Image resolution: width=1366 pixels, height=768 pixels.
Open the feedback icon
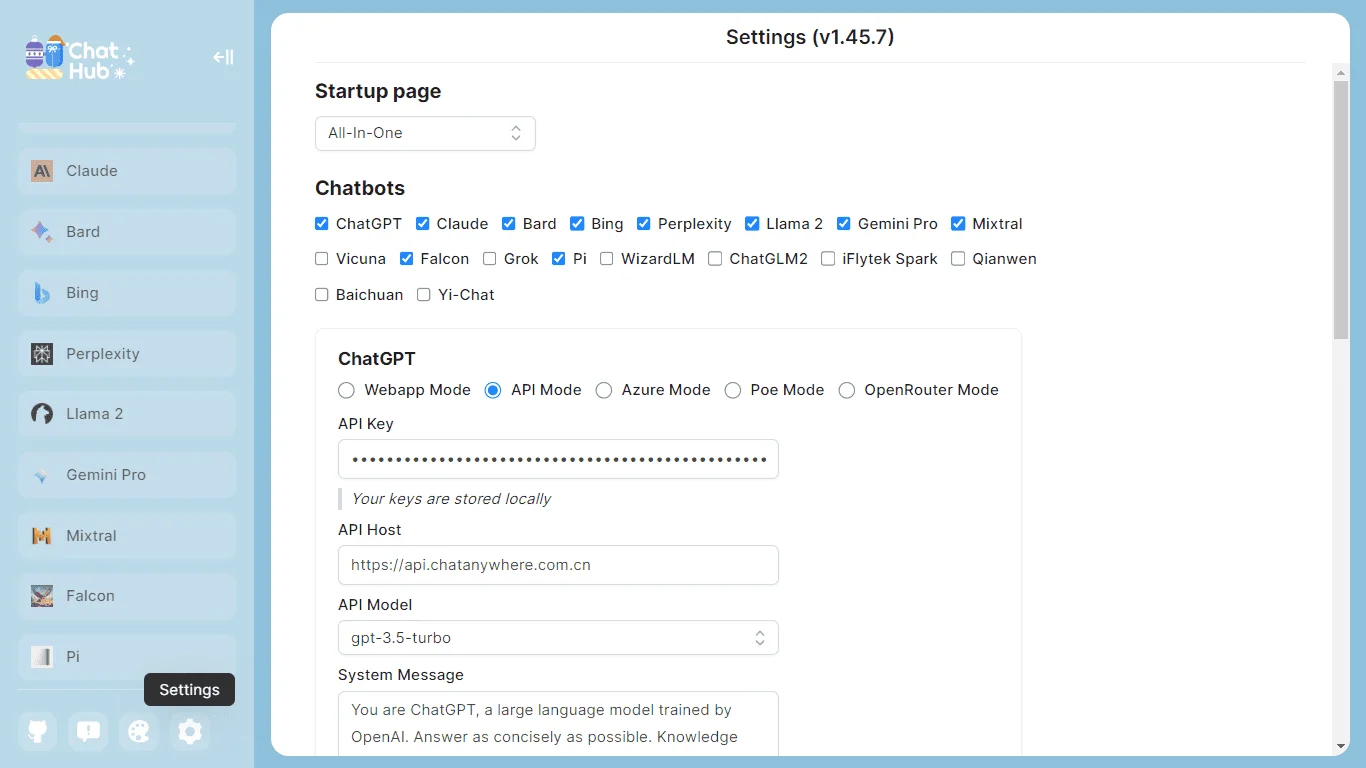(x=88, y=732)
